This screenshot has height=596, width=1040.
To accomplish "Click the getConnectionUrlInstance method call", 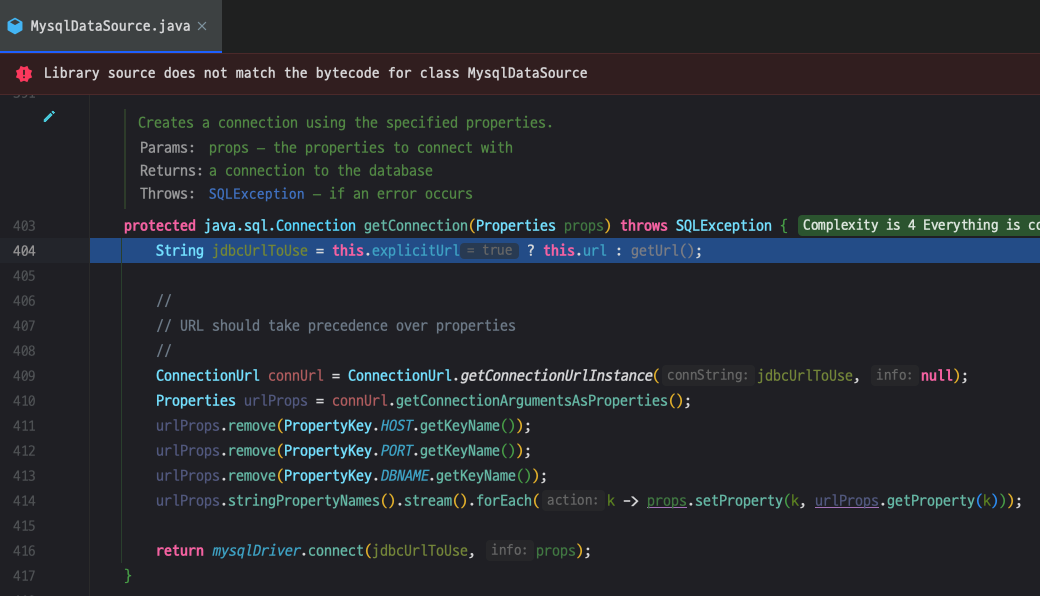I will point(556,376).
